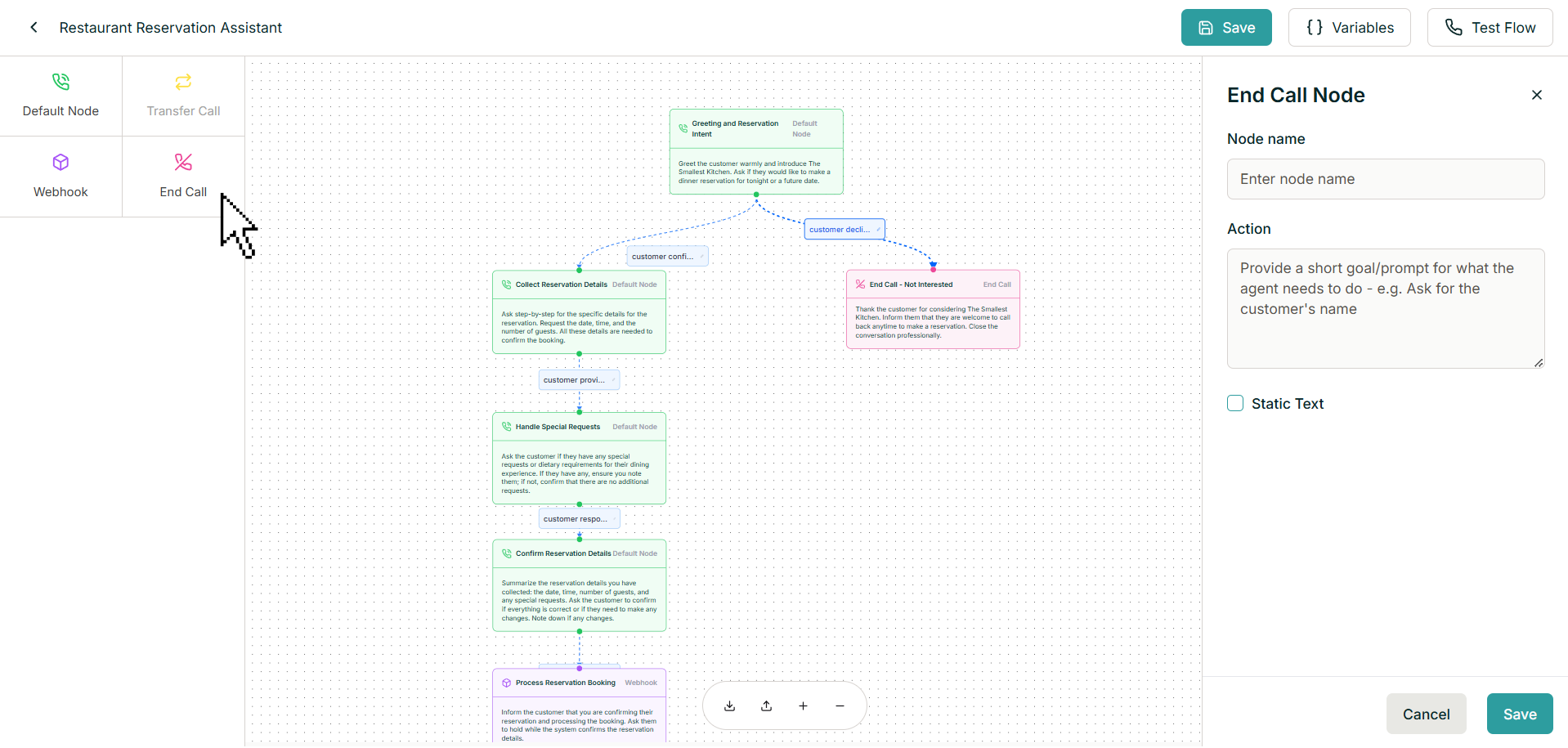Select the End Call - Not Interested node

(x=933, y=310)
